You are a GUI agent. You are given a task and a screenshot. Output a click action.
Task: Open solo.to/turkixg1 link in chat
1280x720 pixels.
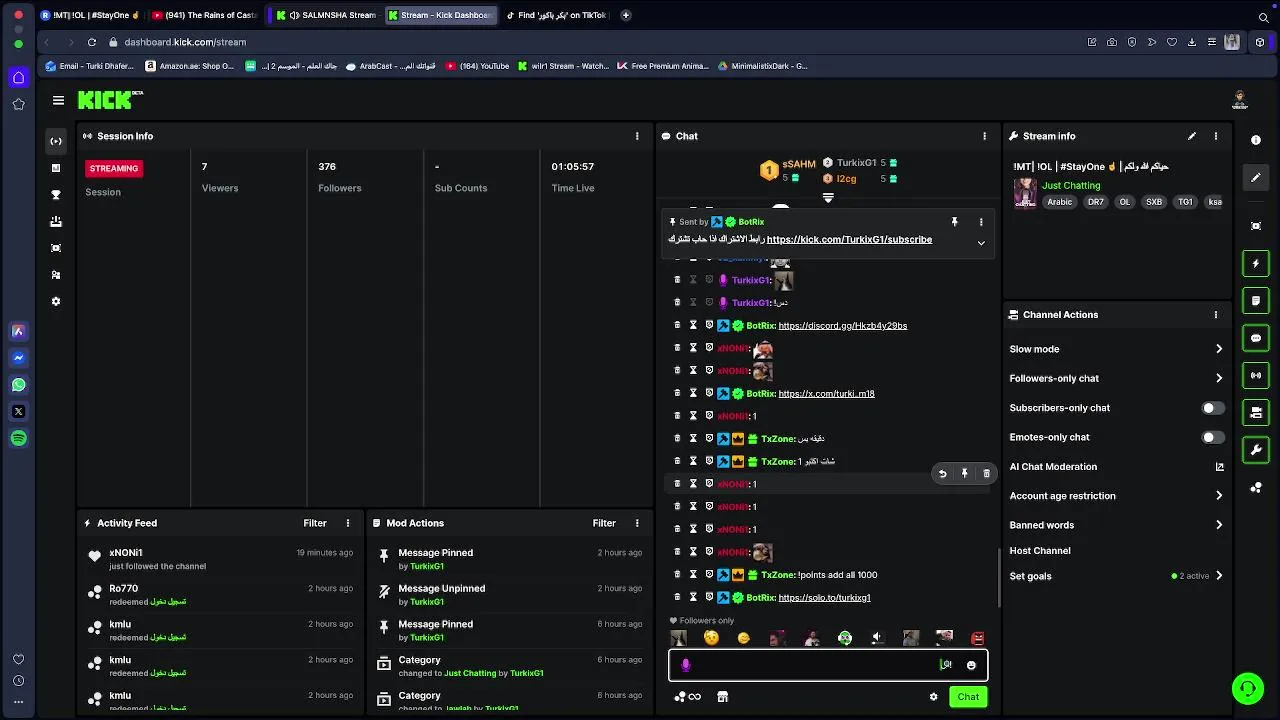tap(824, 598)
